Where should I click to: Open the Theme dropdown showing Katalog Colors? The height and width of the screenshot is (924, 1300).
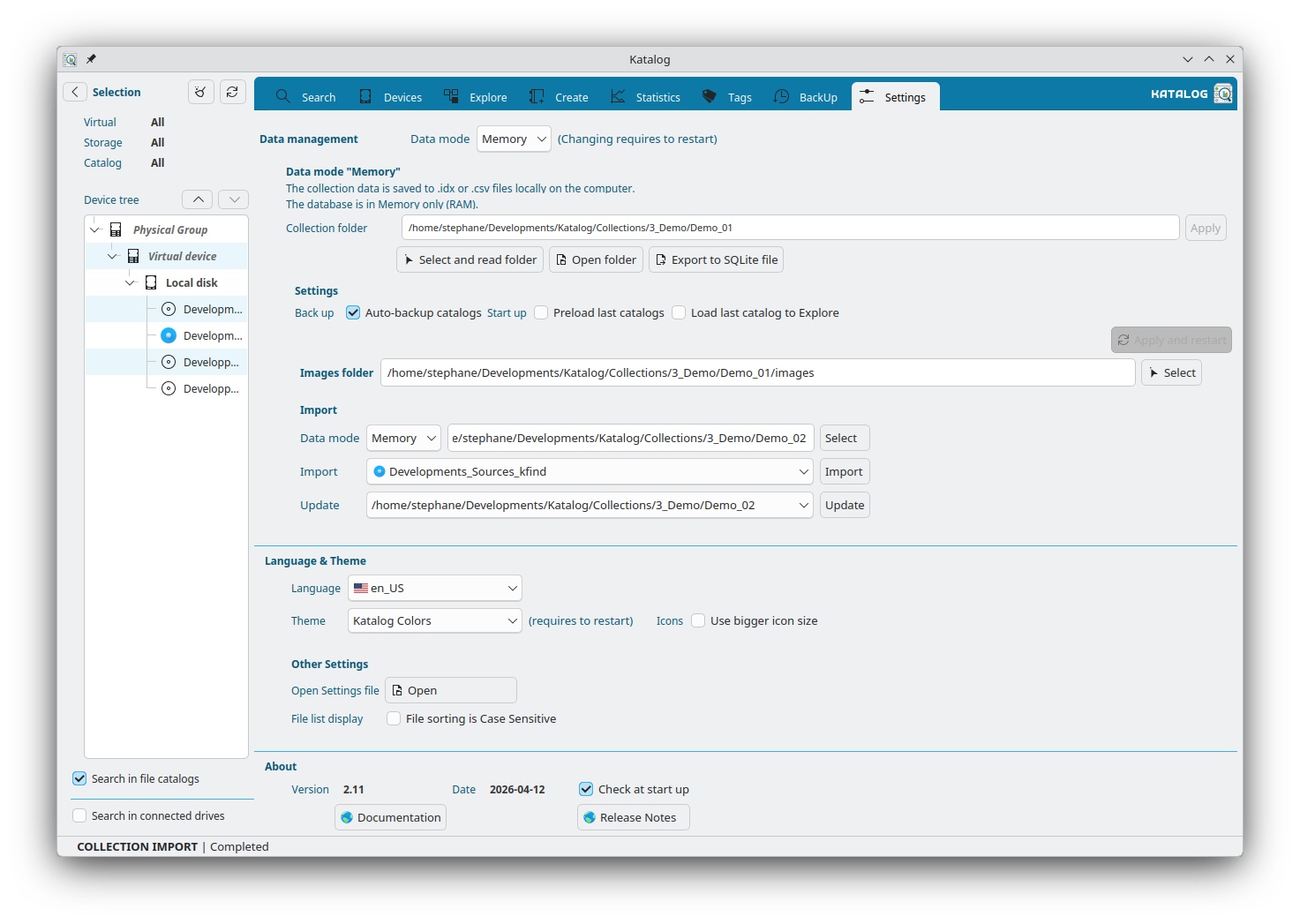click(434, 620)
